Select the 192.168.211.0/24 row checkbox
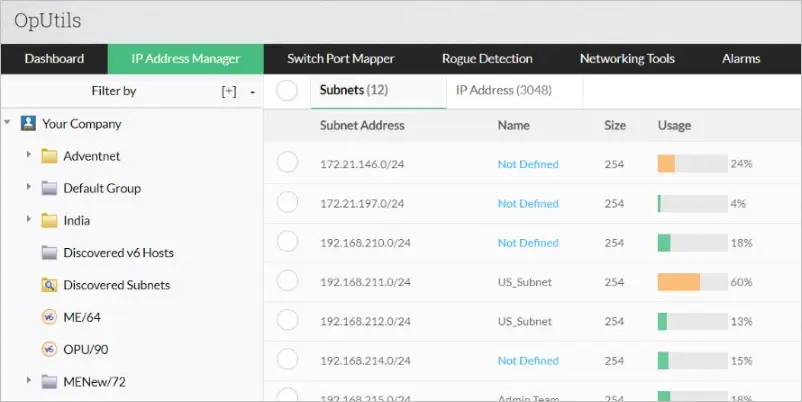 tap(287, 280)
